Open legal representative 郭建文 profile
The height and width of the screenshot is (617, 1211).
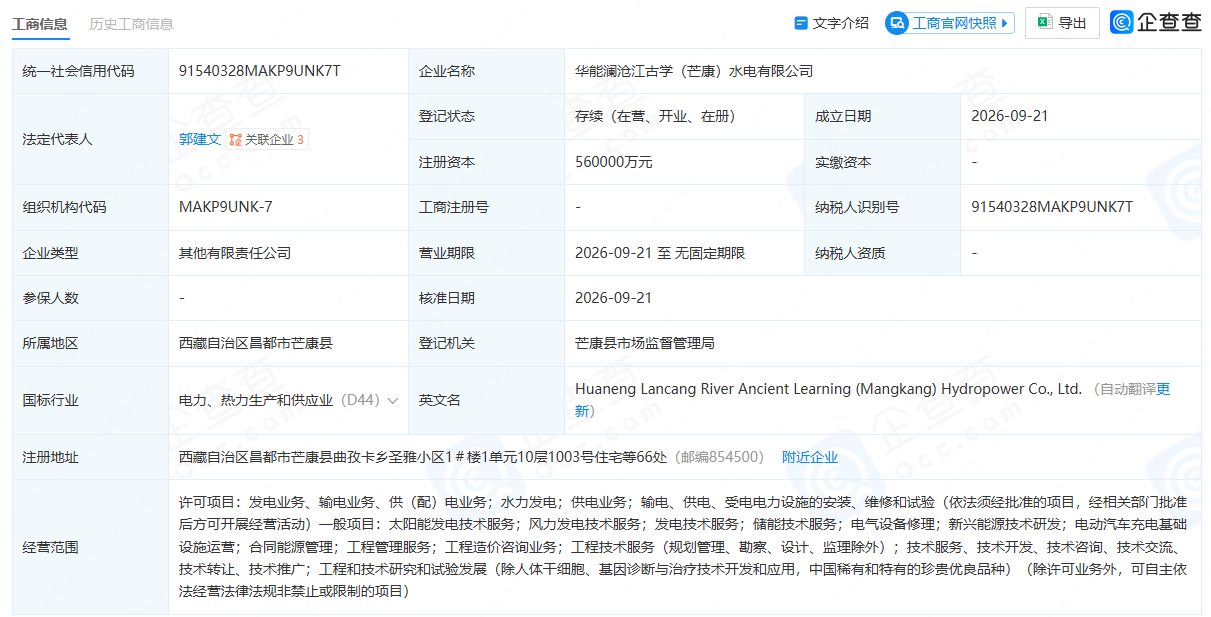point(200,139)
